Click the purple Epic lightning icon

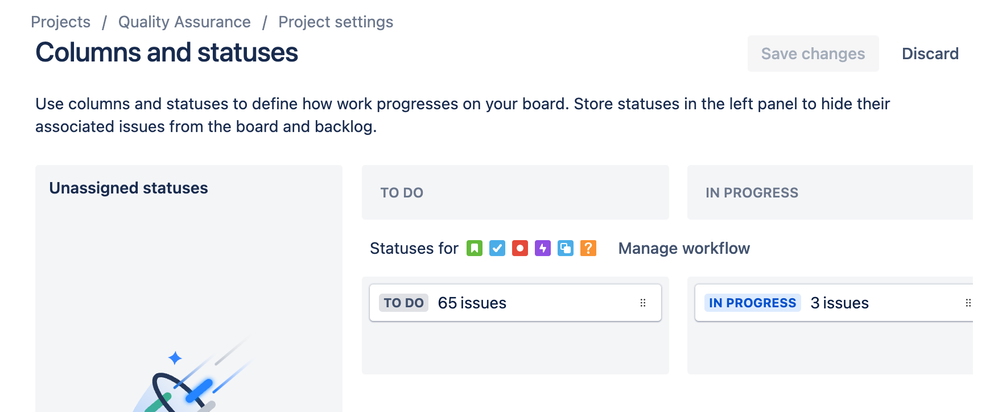543,248
